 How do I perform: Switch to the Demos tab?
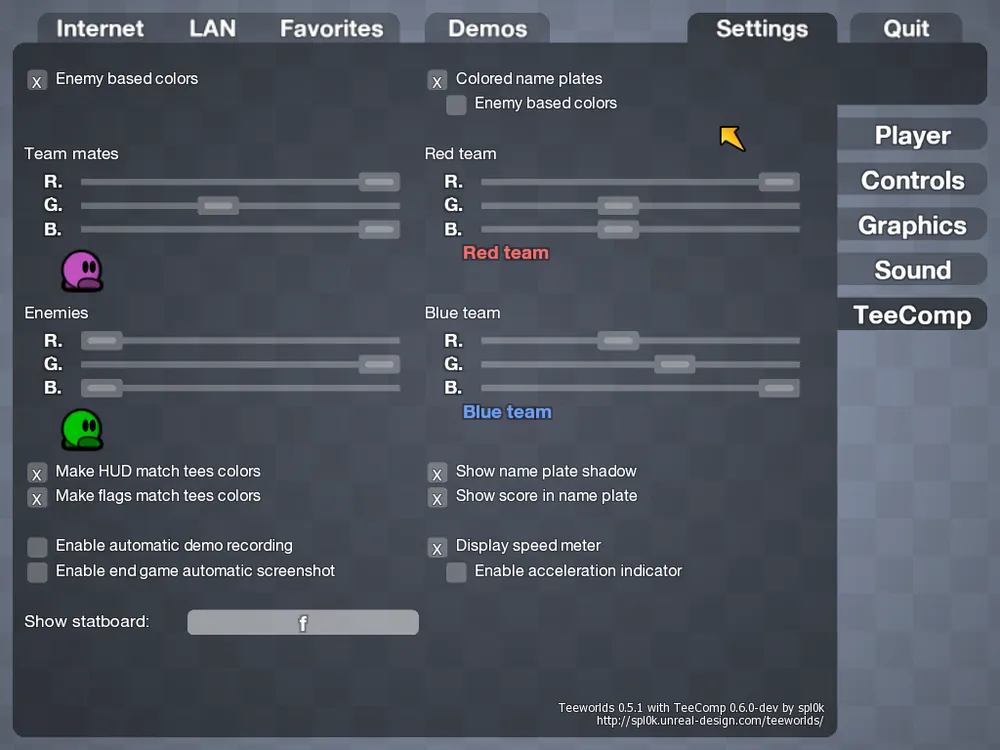point(487,29)
